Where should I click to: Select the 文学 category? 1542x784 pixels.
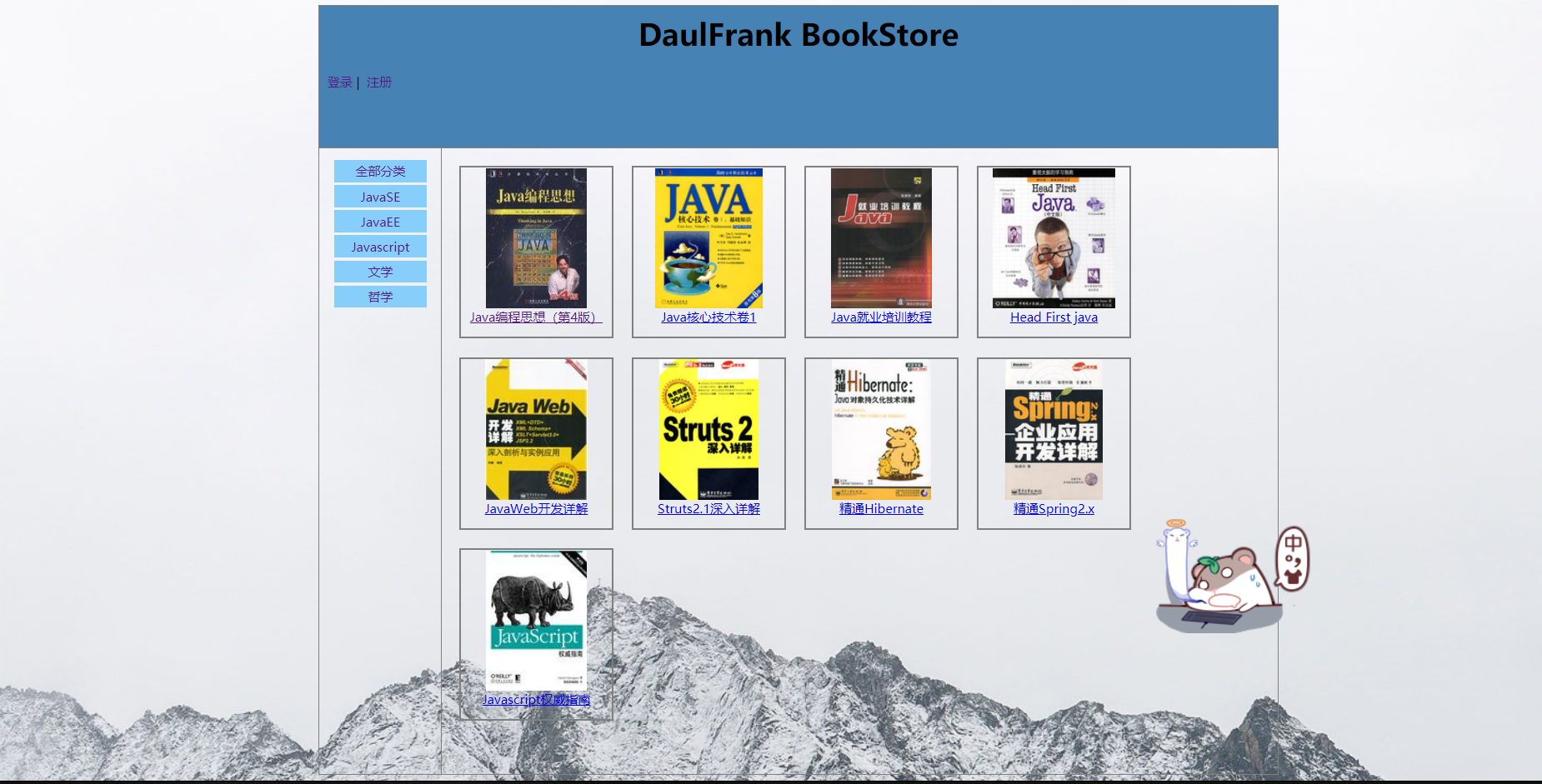coord(380,272)
